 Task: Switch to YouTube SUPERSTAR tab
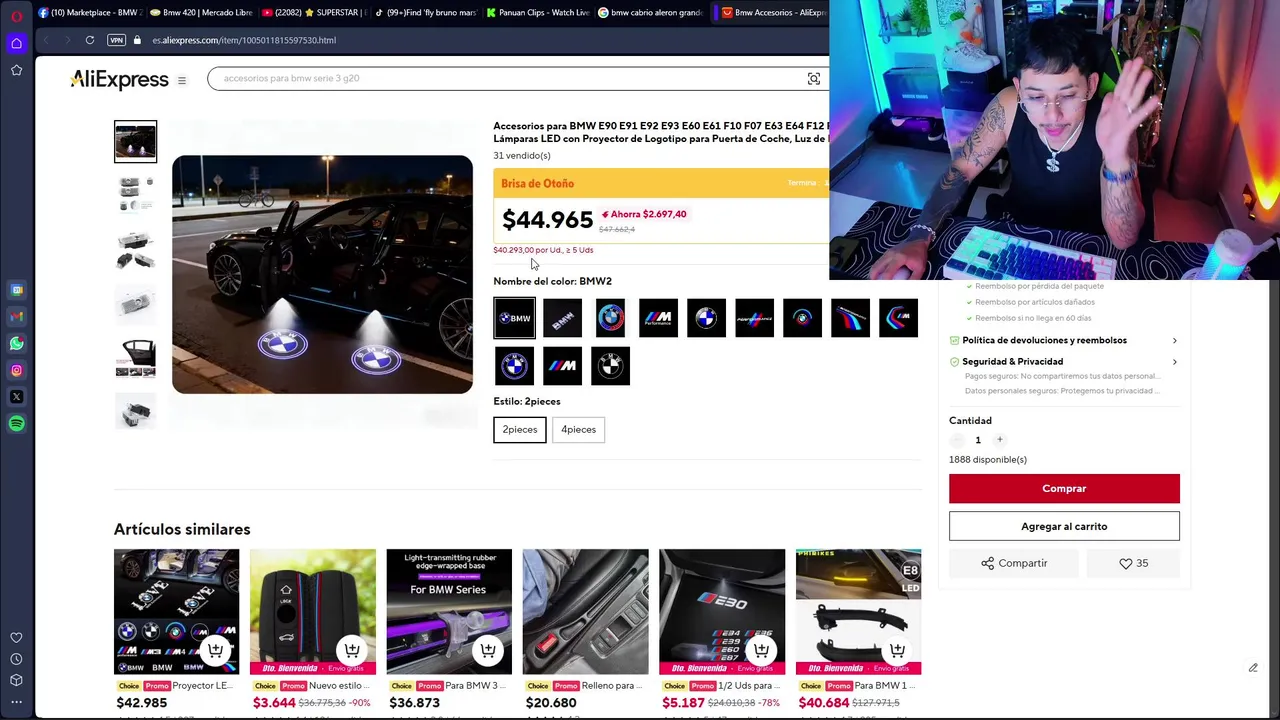click(314, 13)
